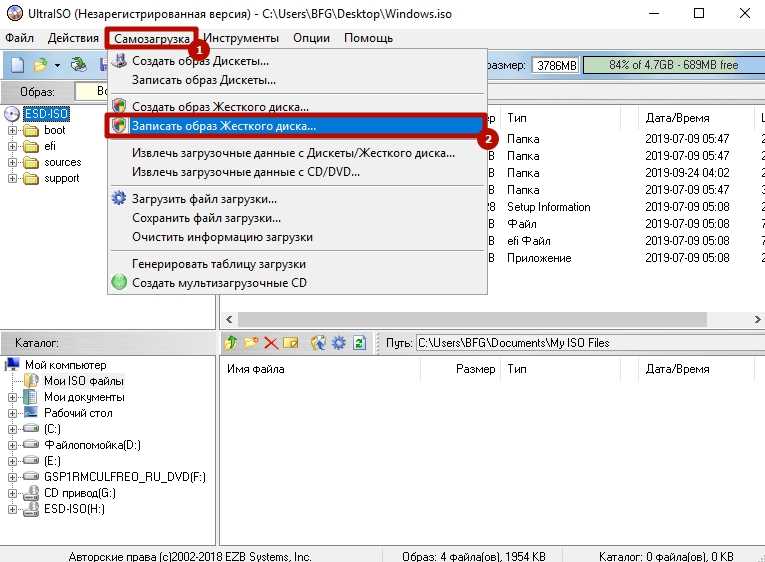765x562 pixels.
Task: Click the green refresh icon in catalog toolbar
Action: pyautogui.click(x=359, y=343)
